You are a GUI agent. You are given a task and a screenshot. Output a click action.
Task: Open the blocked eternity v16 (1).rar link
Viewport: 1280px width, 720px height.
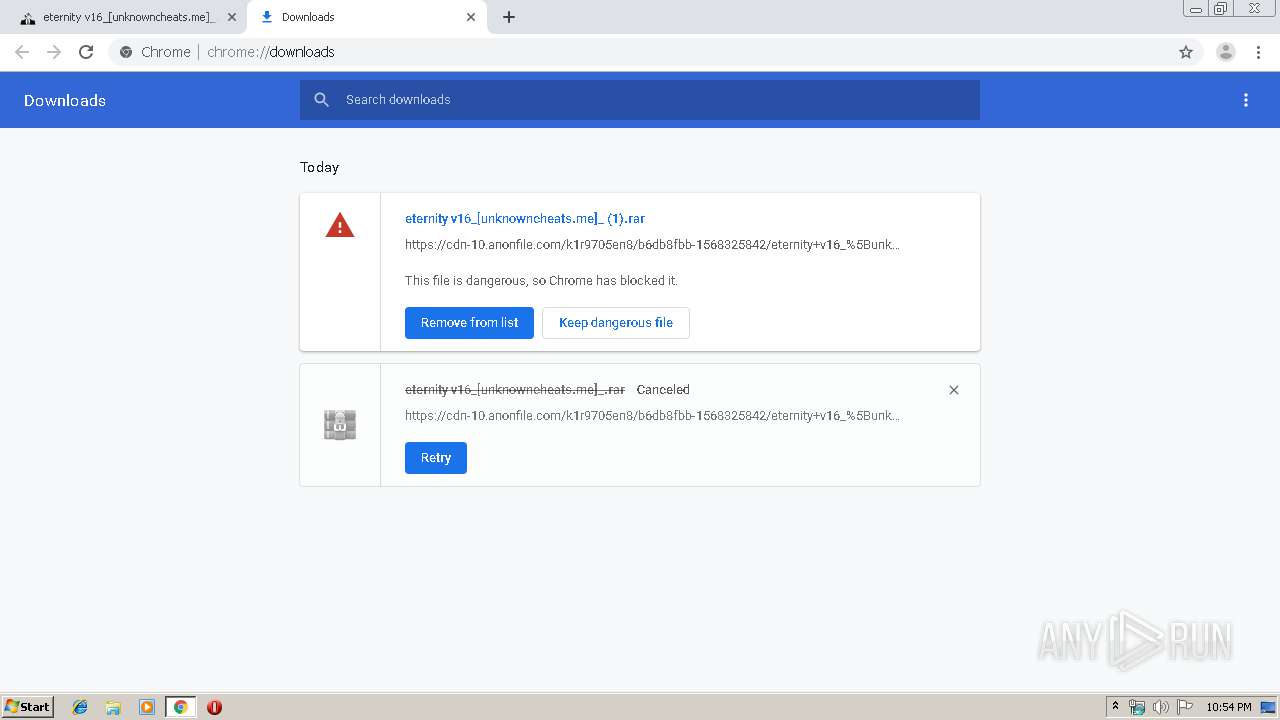[x=525, y=218]
